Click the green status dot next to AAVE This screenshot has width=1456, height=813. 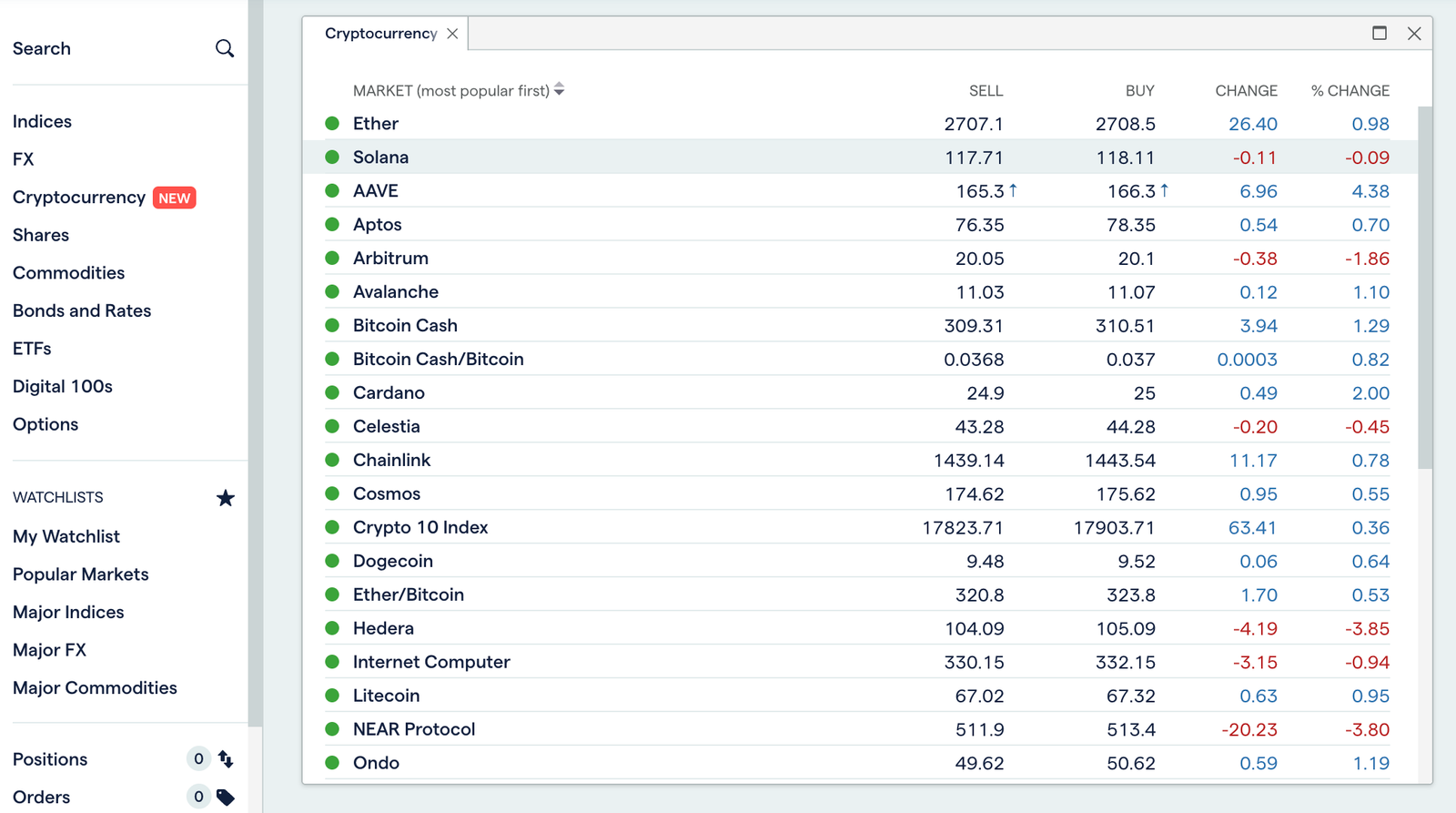tap(332, 190)
